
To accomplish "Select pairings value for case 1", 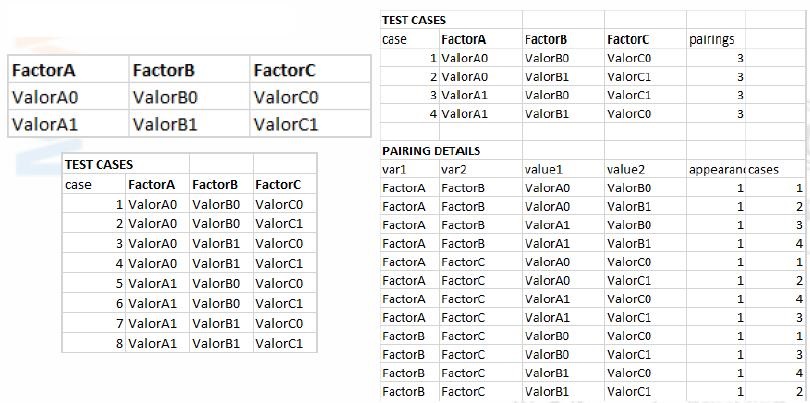I will pos(739,58).
